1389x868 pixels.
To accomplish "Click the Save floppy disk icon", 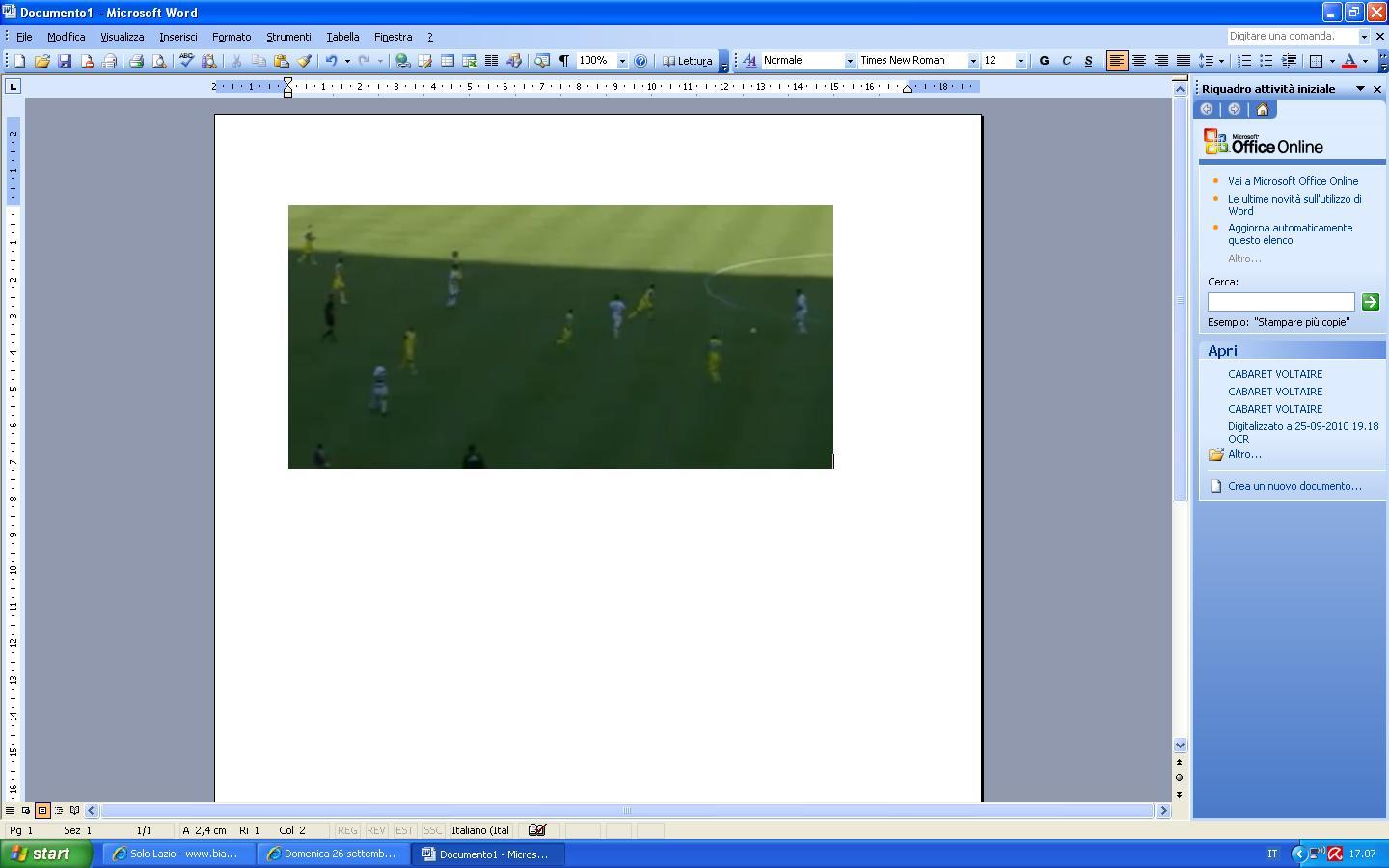I will click(65, 61).
